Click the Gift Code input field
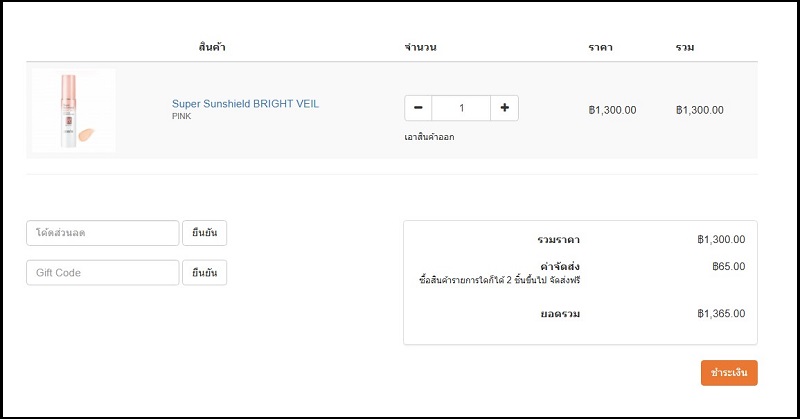This screenshot has width=800, height=419. point(103,273)
